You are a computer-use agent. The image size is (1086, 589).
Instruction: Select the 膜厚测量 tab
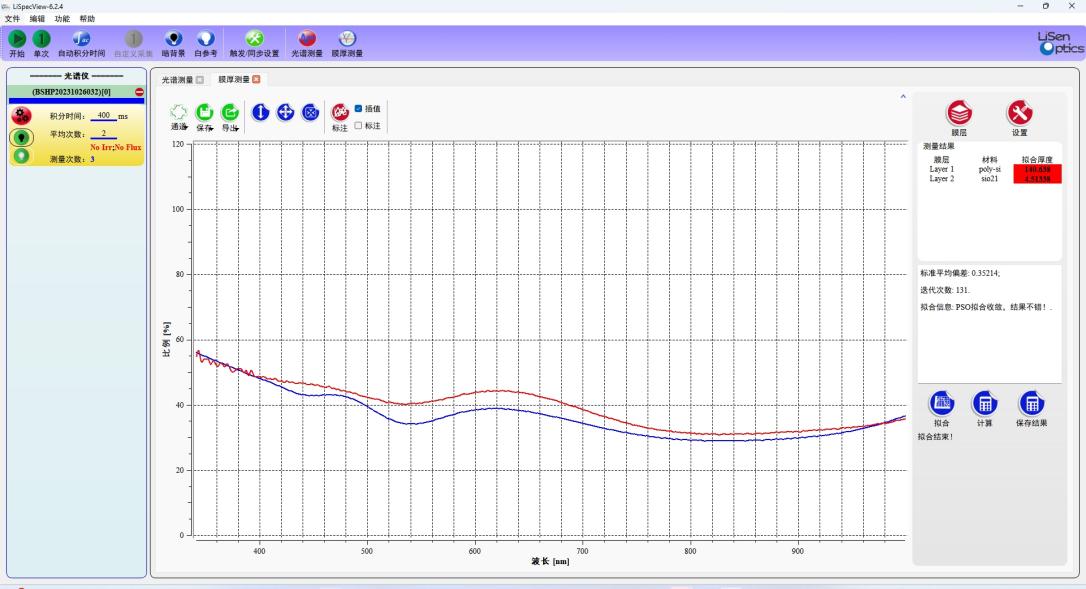233,80
